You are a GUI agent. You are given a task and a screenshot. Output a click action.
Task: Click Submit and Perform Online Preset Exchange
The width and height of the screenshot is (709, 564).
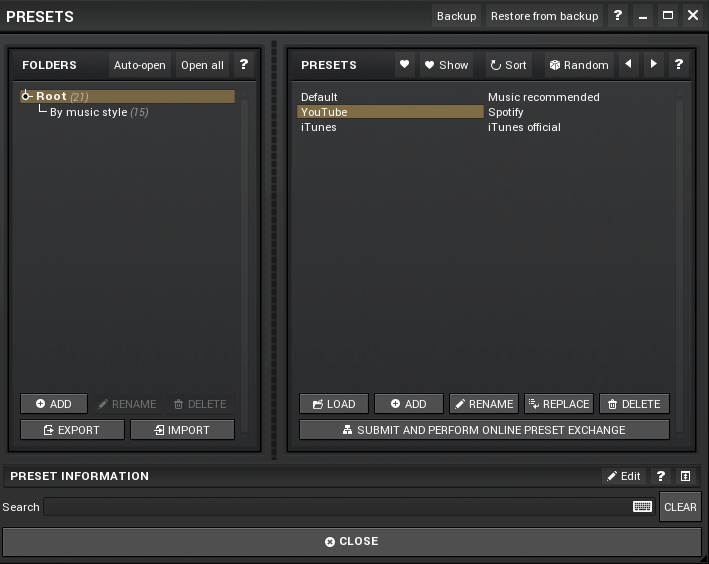click(484, 430)
